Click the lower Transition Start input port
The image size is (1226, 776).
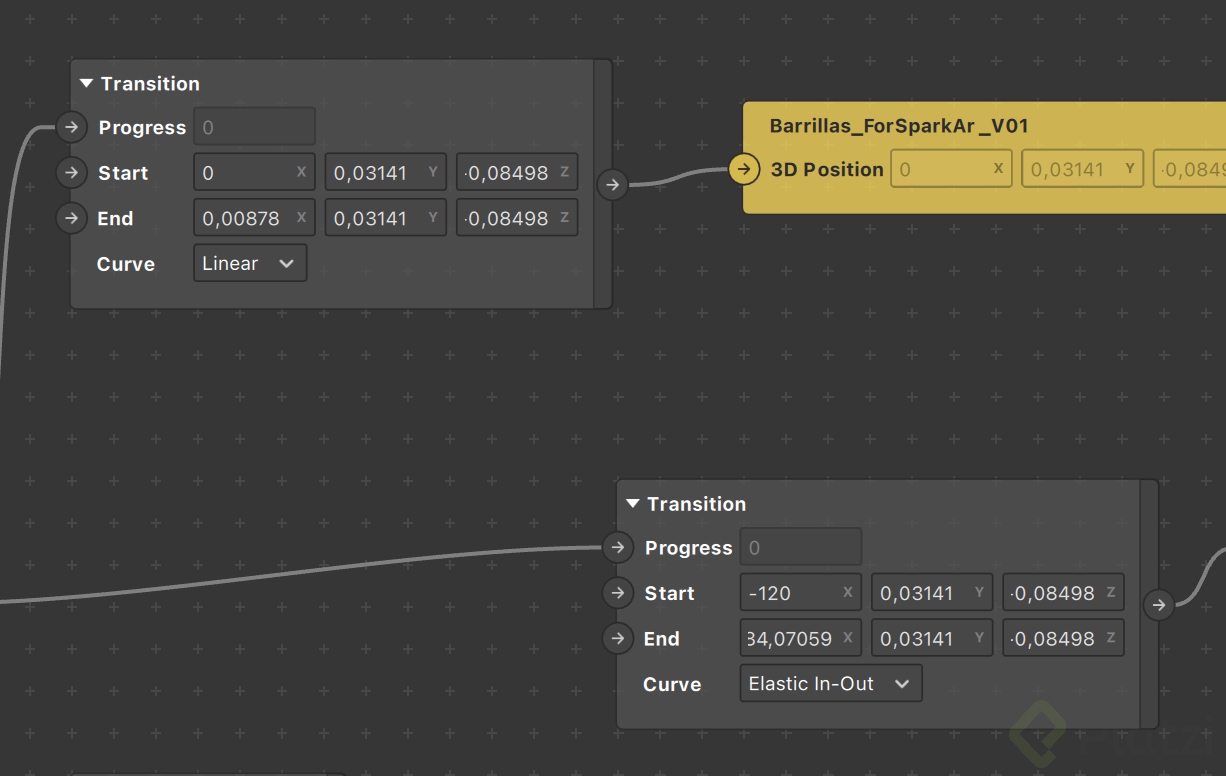[x=618, y=593]
